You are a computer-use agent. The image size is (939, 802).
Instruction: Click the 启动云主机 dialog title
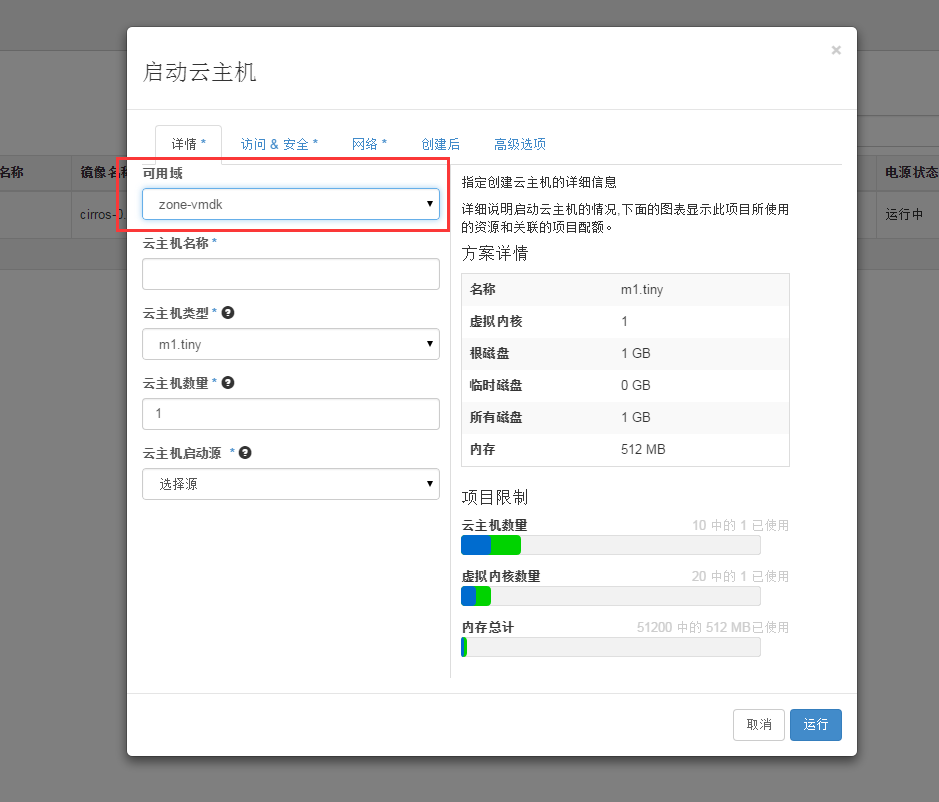199,72
